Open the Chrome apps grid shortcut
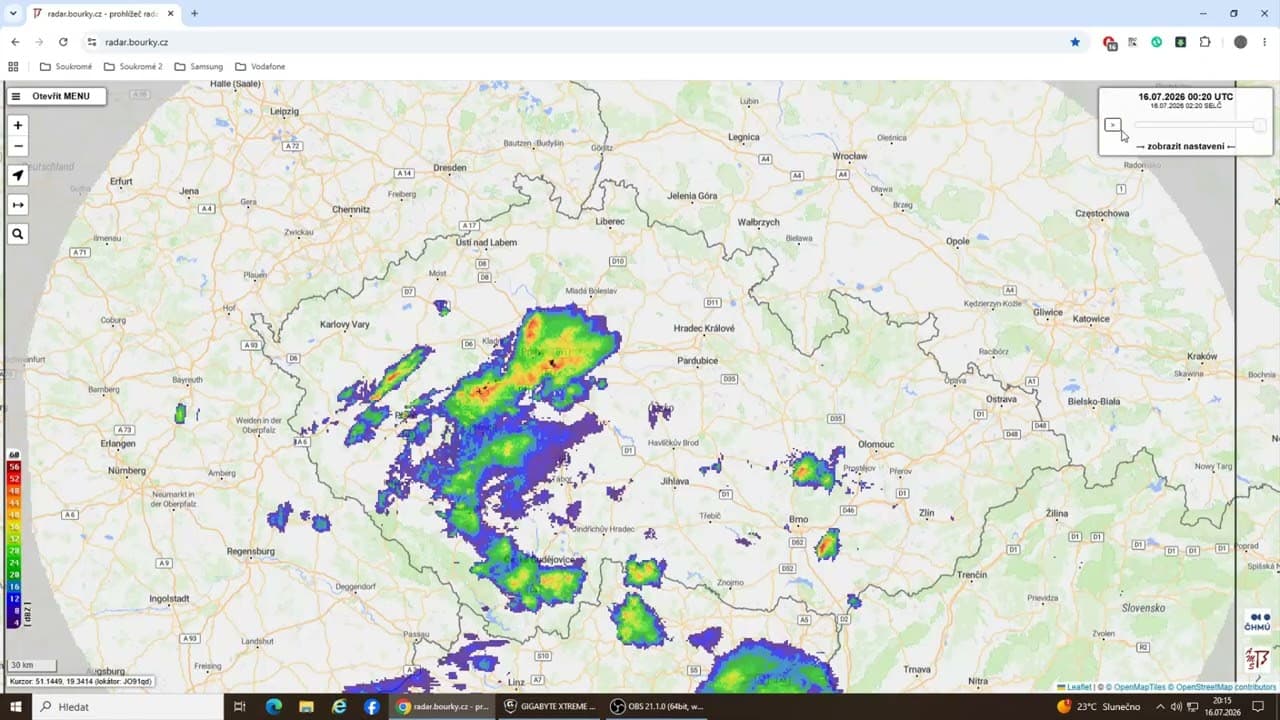The height and width of the screenshot is (720, 1280). click(x=13, y=66)
